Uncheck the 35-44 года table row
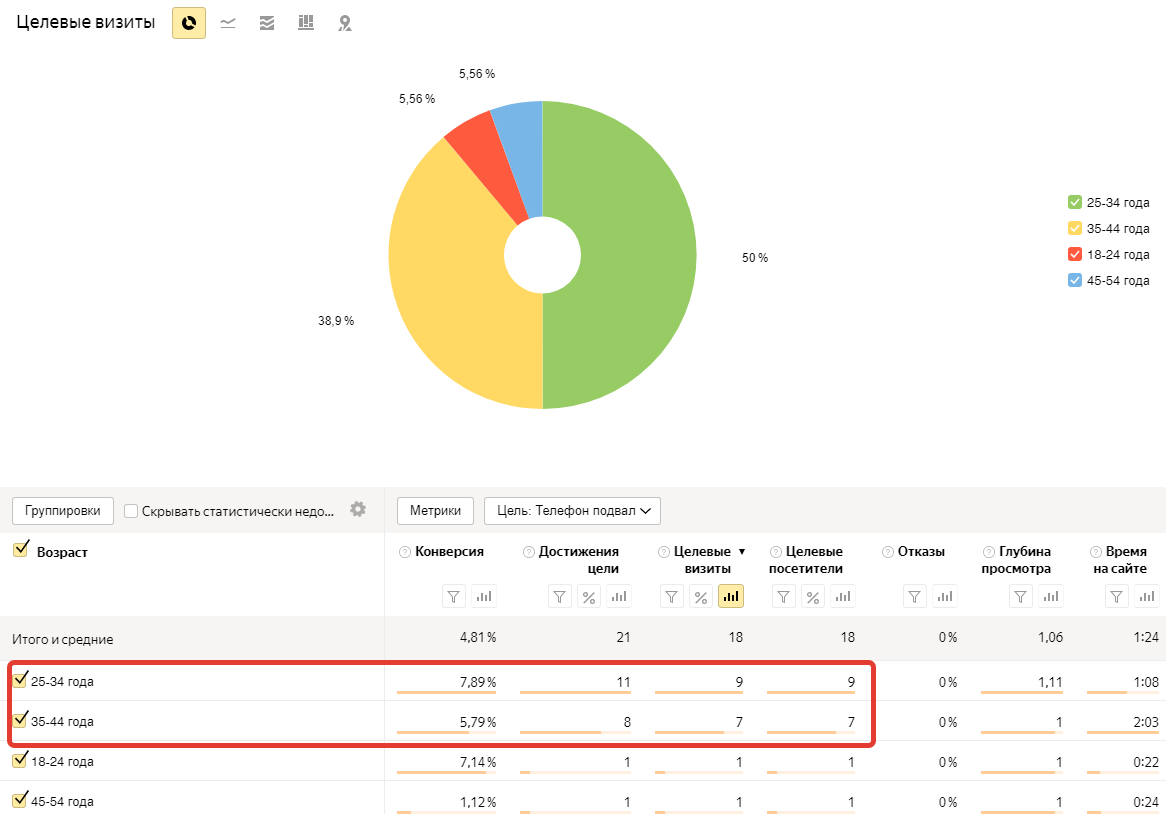Viewport: 1166px width, 814px height. point(20,720)
